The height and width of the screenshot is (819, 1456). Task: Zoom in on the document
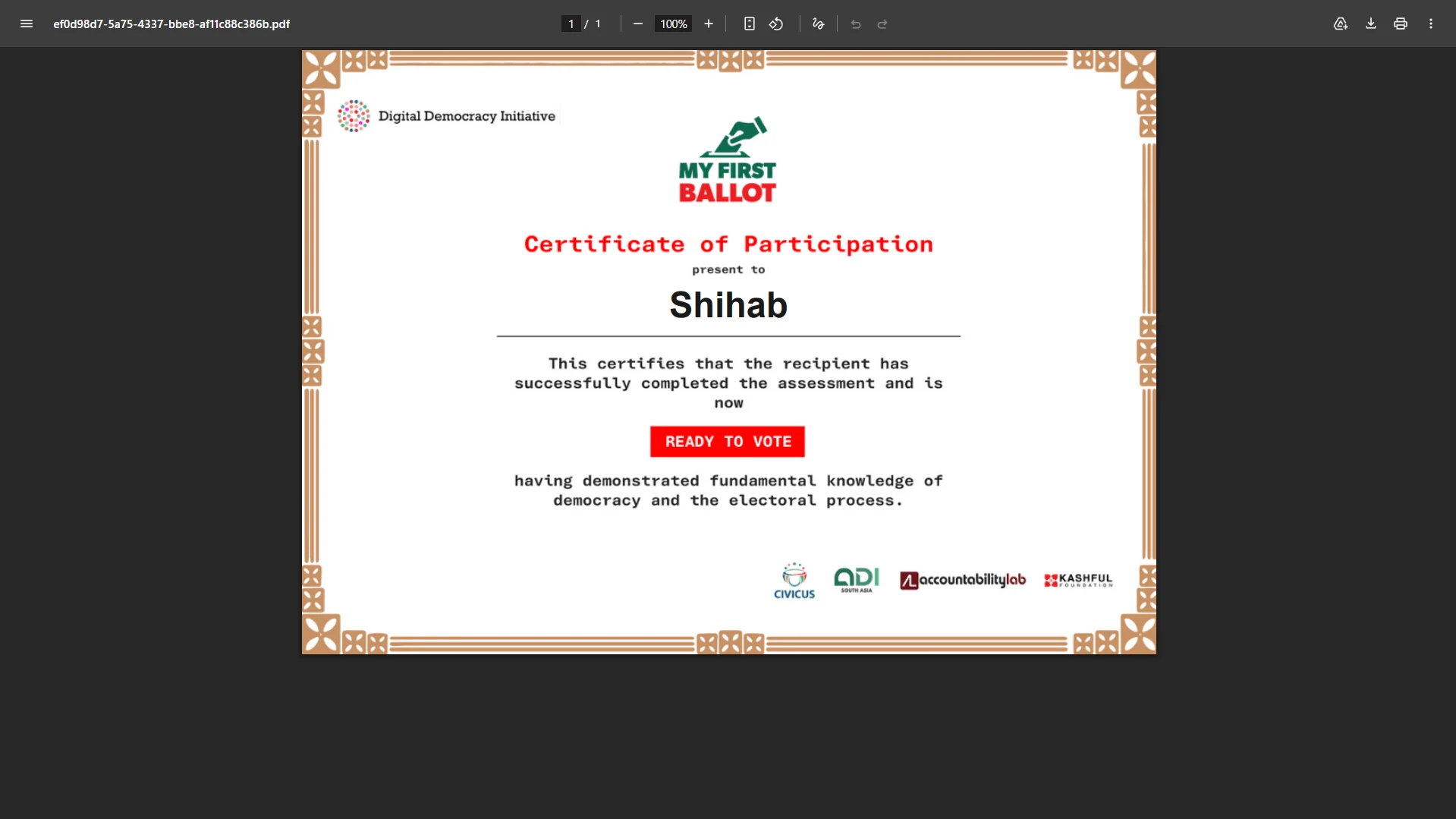[x=708, y=24]
